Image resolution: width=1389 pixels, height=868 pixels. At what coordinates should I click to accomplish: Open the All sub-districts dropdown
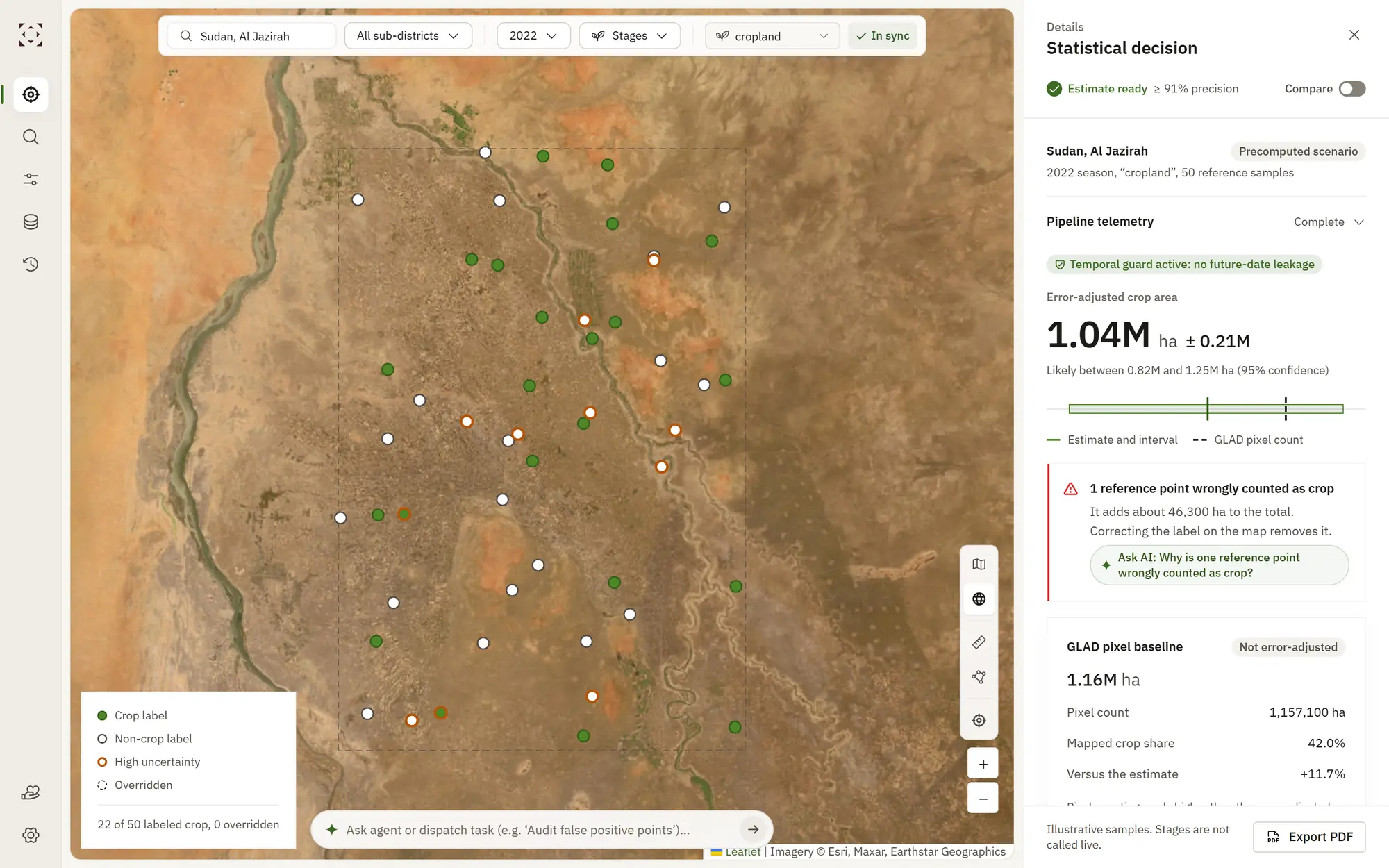[408, 35]
